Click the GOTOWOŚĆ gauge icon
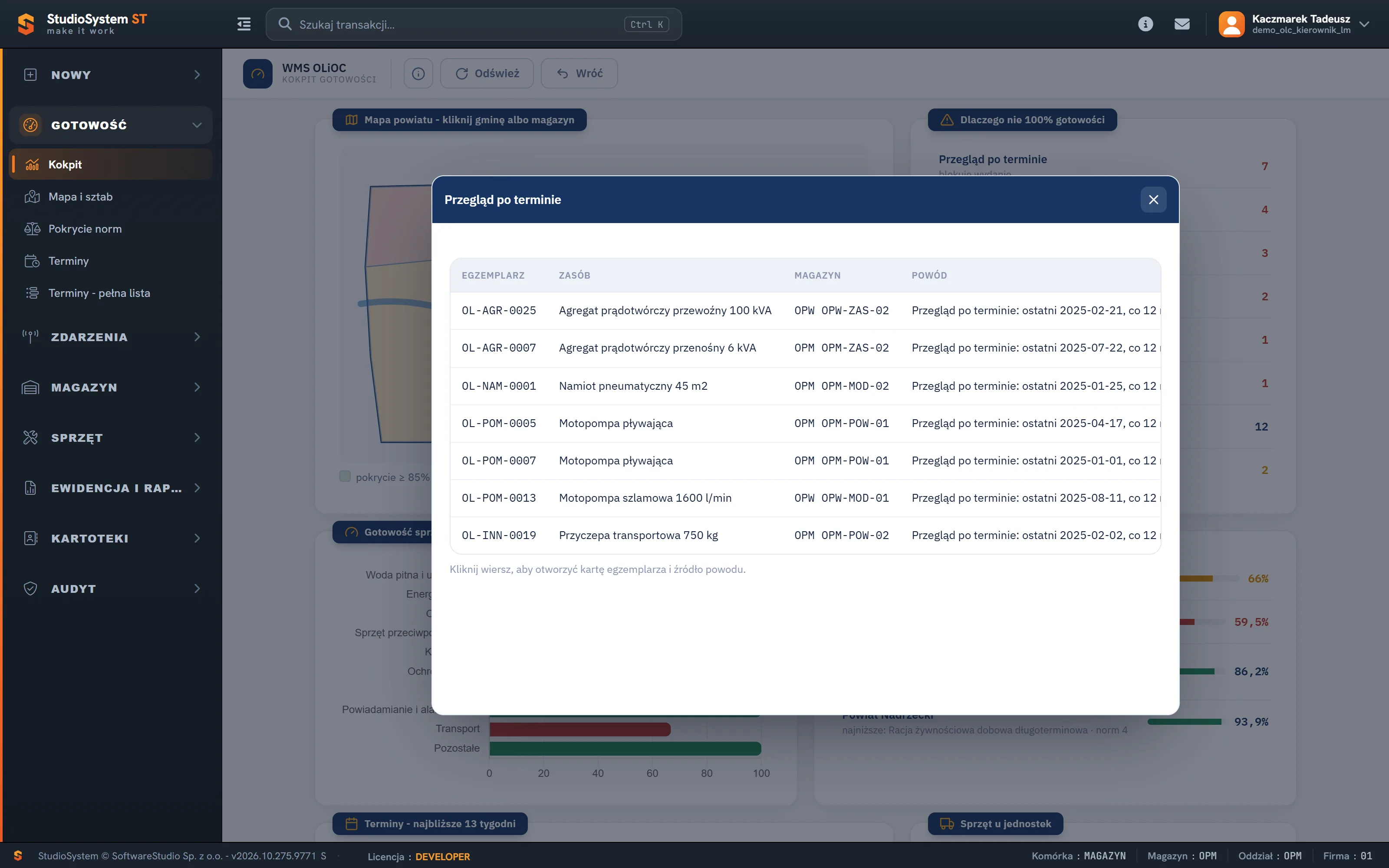The width and height of the screenshot is (1389, 868). [x=30, y=125]
